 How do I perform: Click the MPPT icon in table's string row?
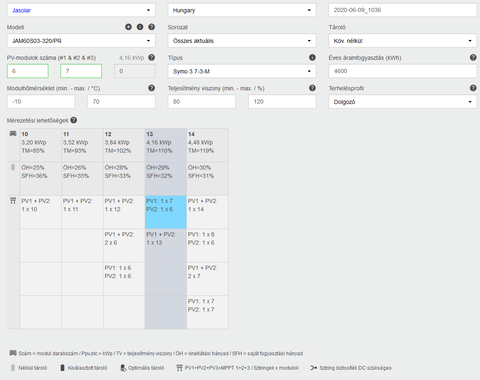coord(13,200)
